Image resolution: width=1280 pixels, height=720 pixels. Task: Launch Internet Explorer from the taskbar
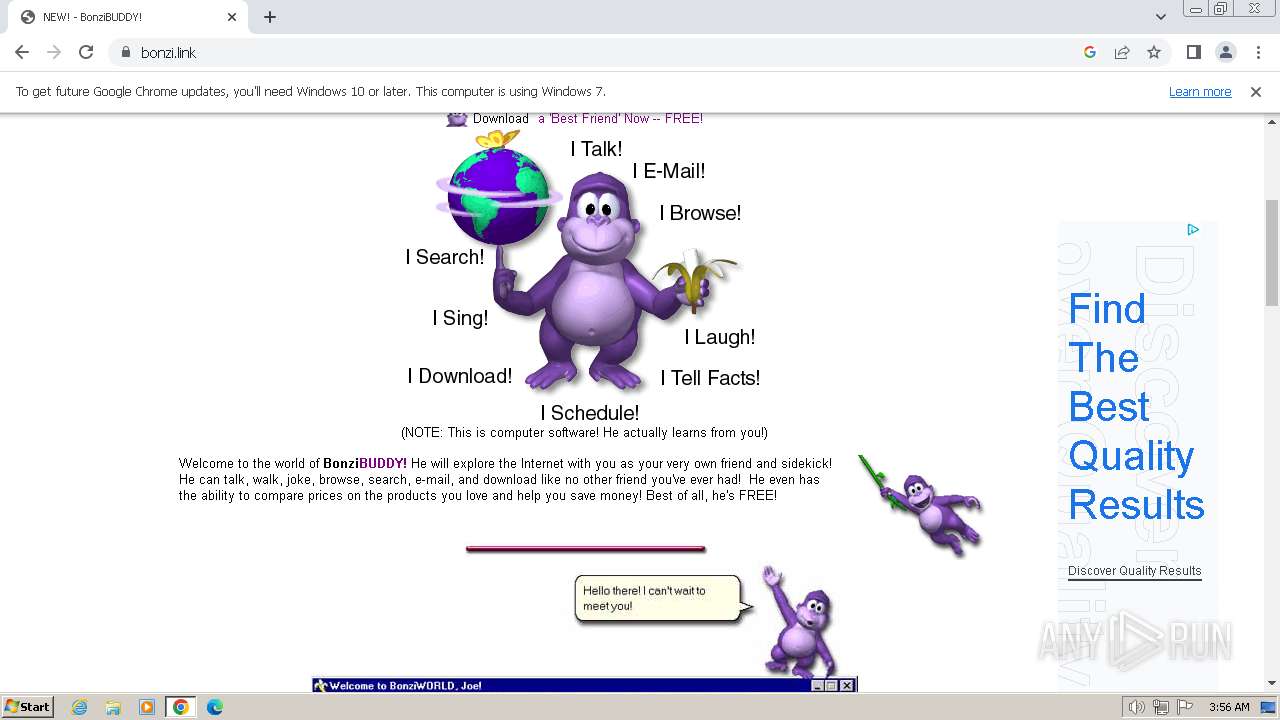[x=79, y=707]
